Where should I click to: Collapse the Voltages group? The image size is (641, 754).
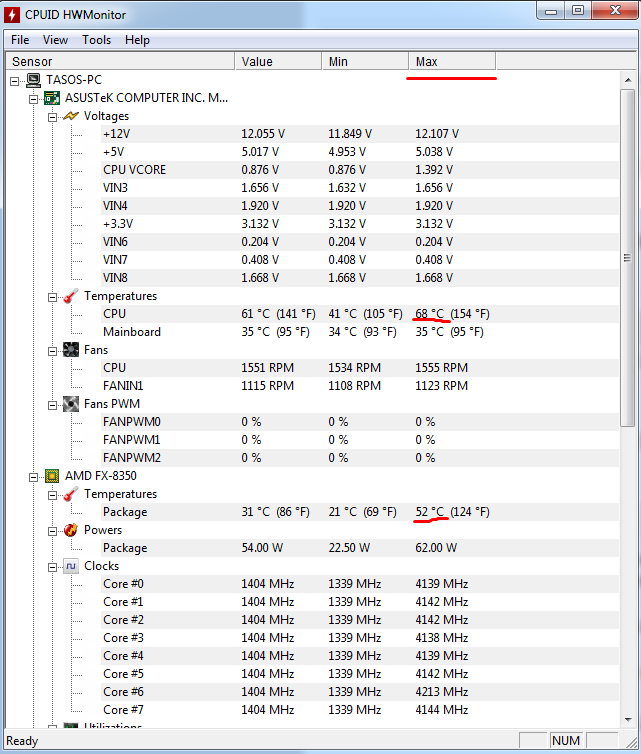(x=52, y=117)
